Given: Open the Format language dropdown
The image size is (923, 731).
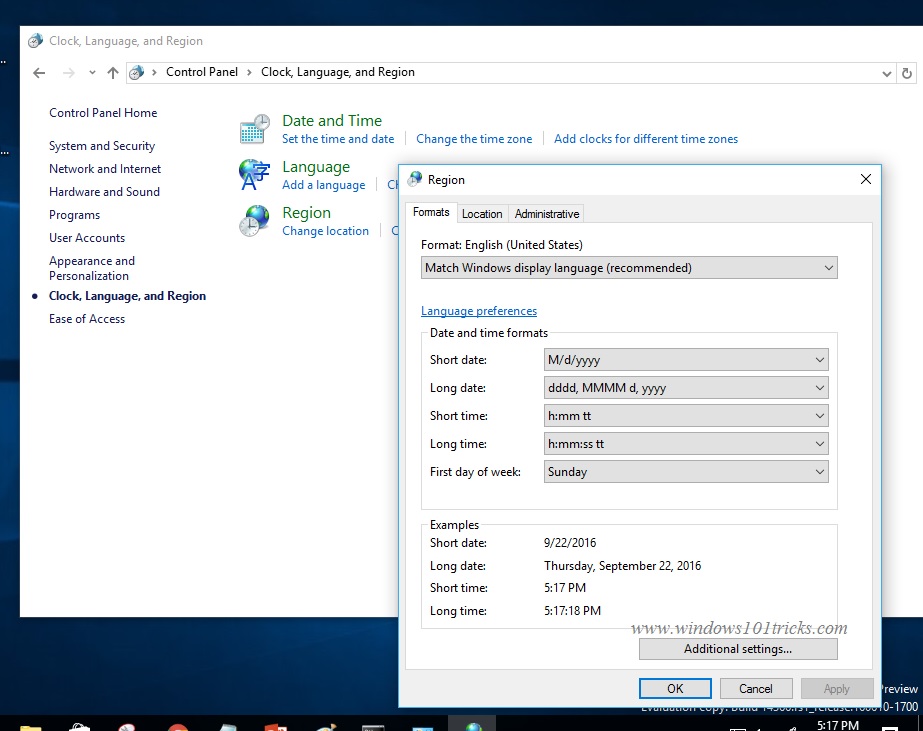Looking at the screenshot, I should click(629, 268).
